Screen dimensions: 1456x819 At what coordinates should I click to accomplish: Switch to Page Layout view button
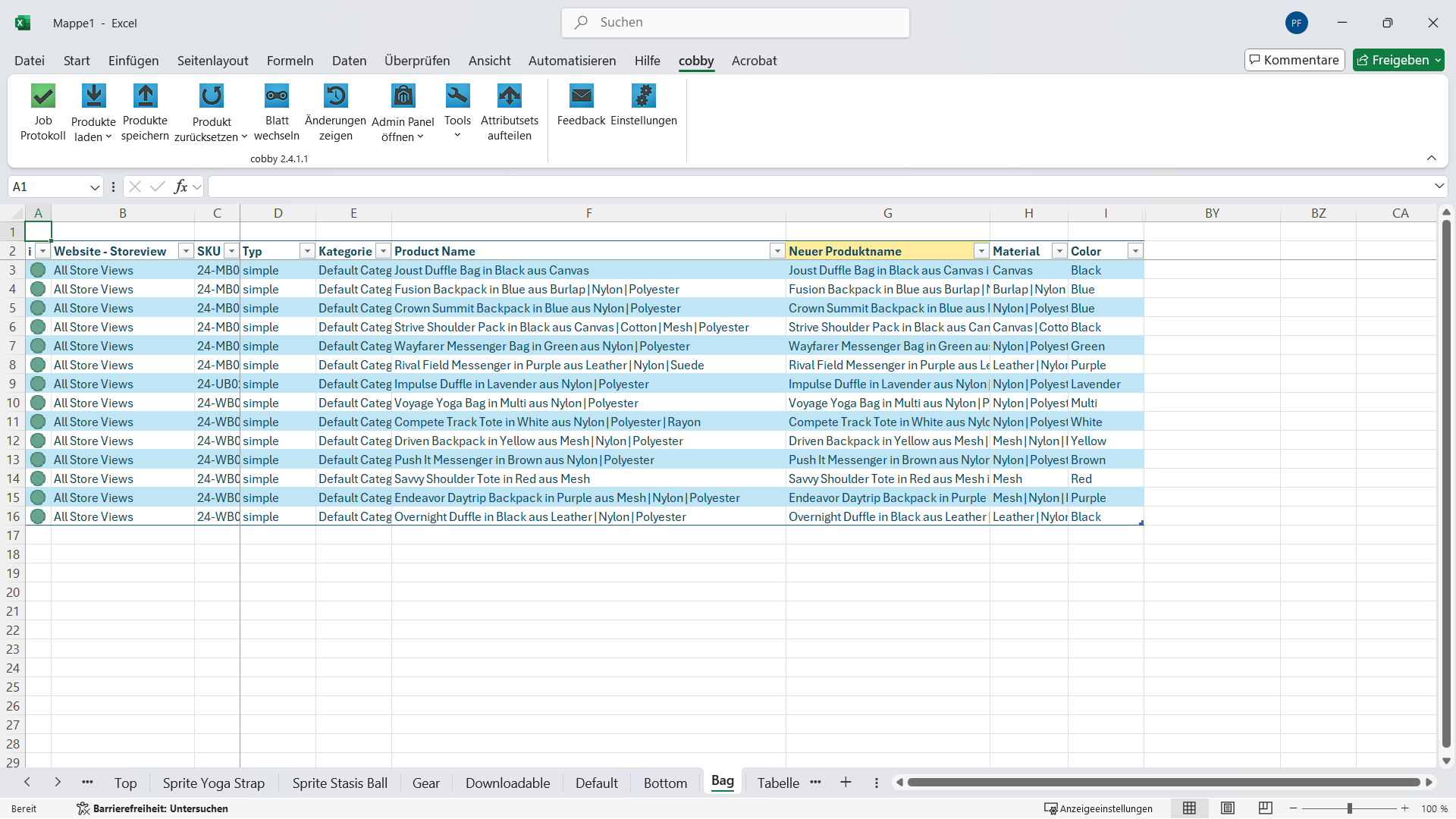(x=1227, y=808)
